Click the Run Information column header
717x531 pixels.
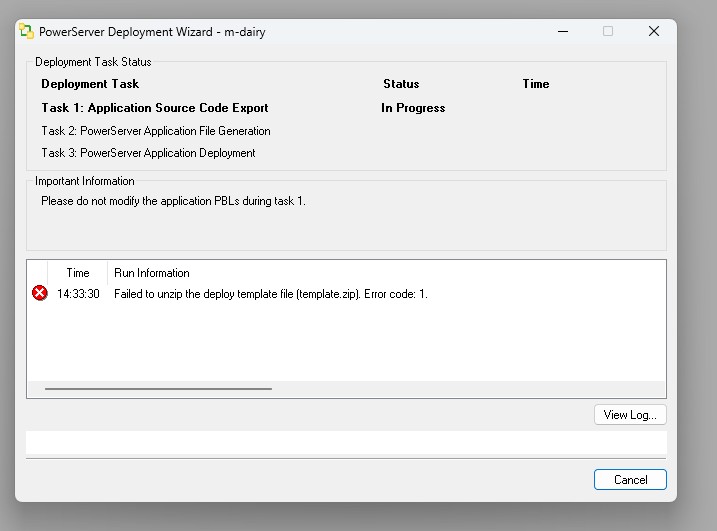(x=152, y=273)
